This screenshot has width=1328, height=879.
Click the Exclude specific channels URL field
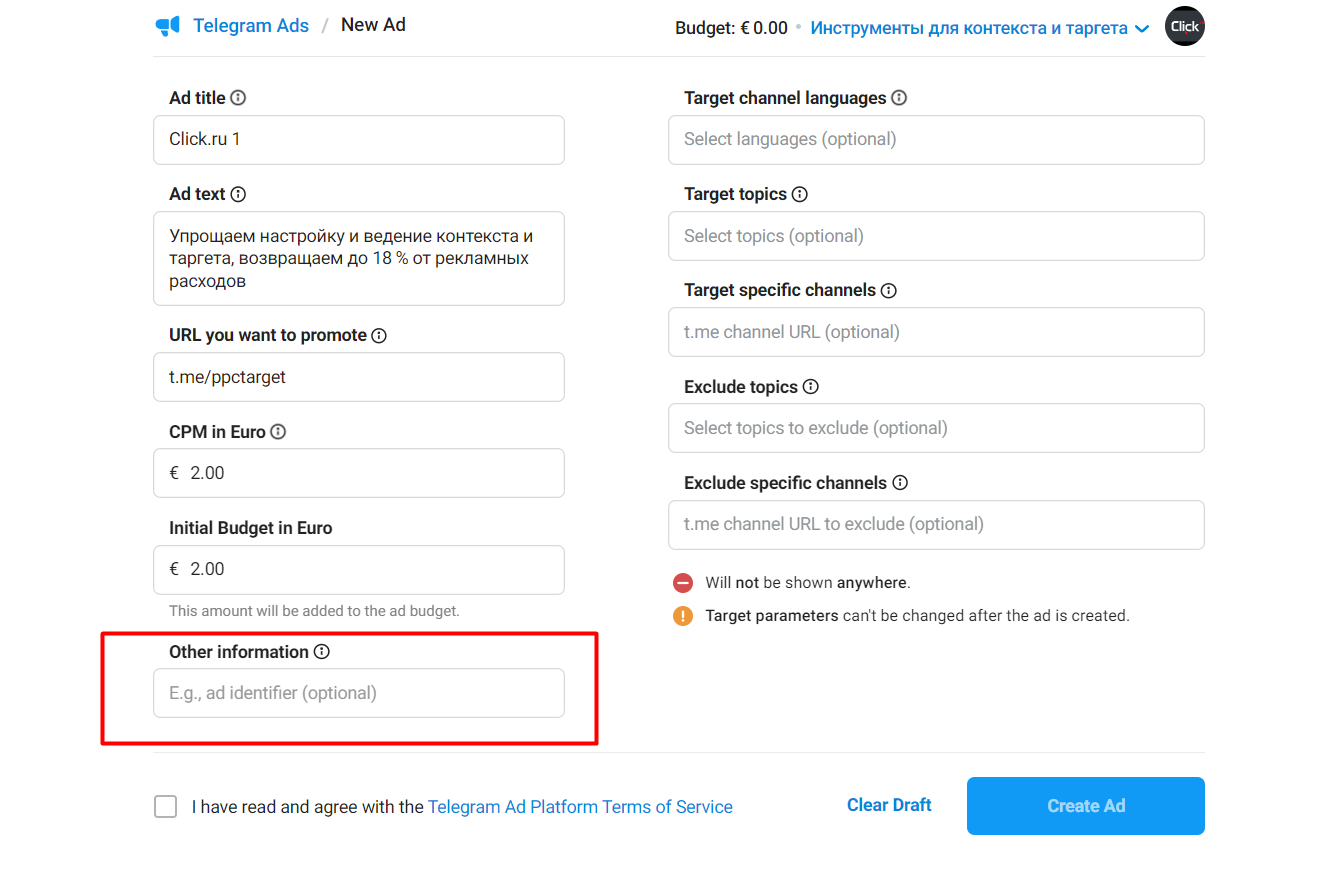[936, 525]
